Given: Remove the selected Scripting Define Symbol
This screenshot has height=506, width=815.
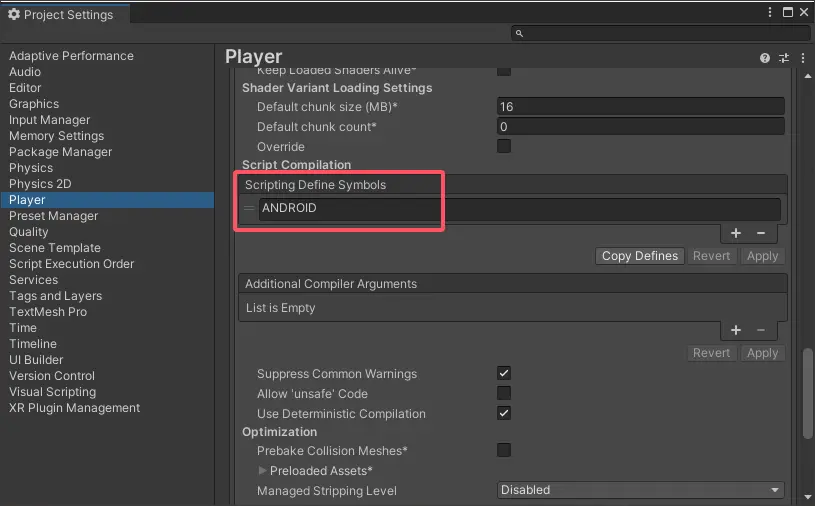Looking at the screenshot, I should 761,233.
